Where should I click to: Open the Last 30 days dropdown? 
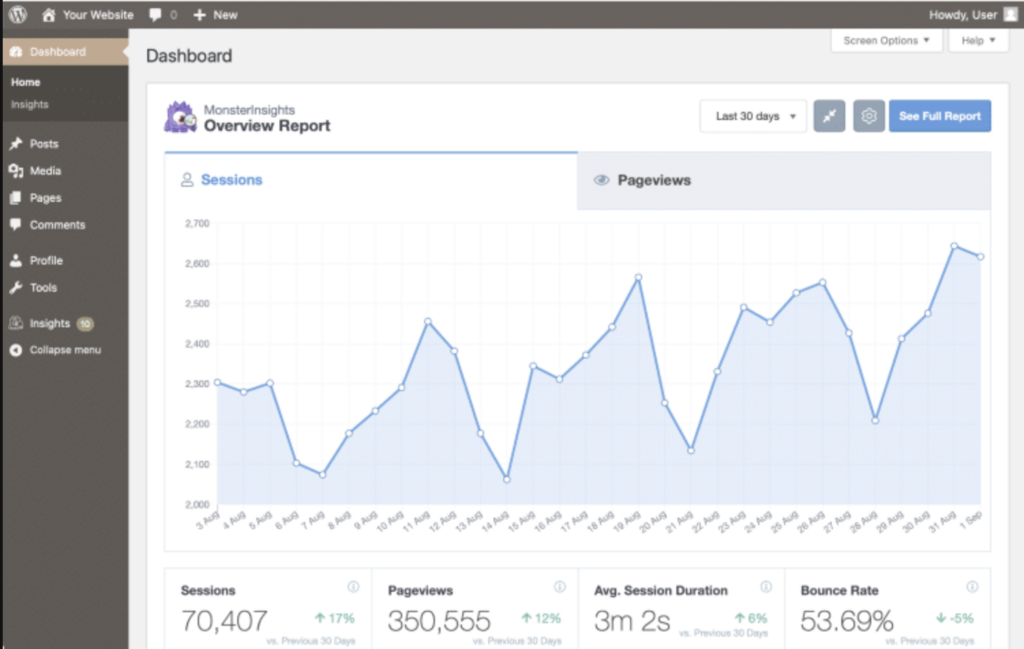click(x=753, y=116)
